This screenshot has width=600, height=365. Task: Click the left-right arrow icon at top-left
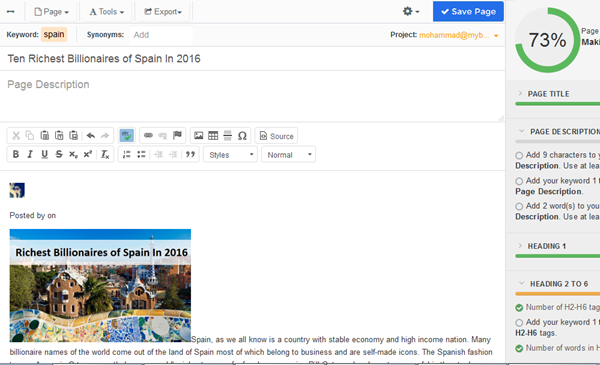(x=11, y=12)
